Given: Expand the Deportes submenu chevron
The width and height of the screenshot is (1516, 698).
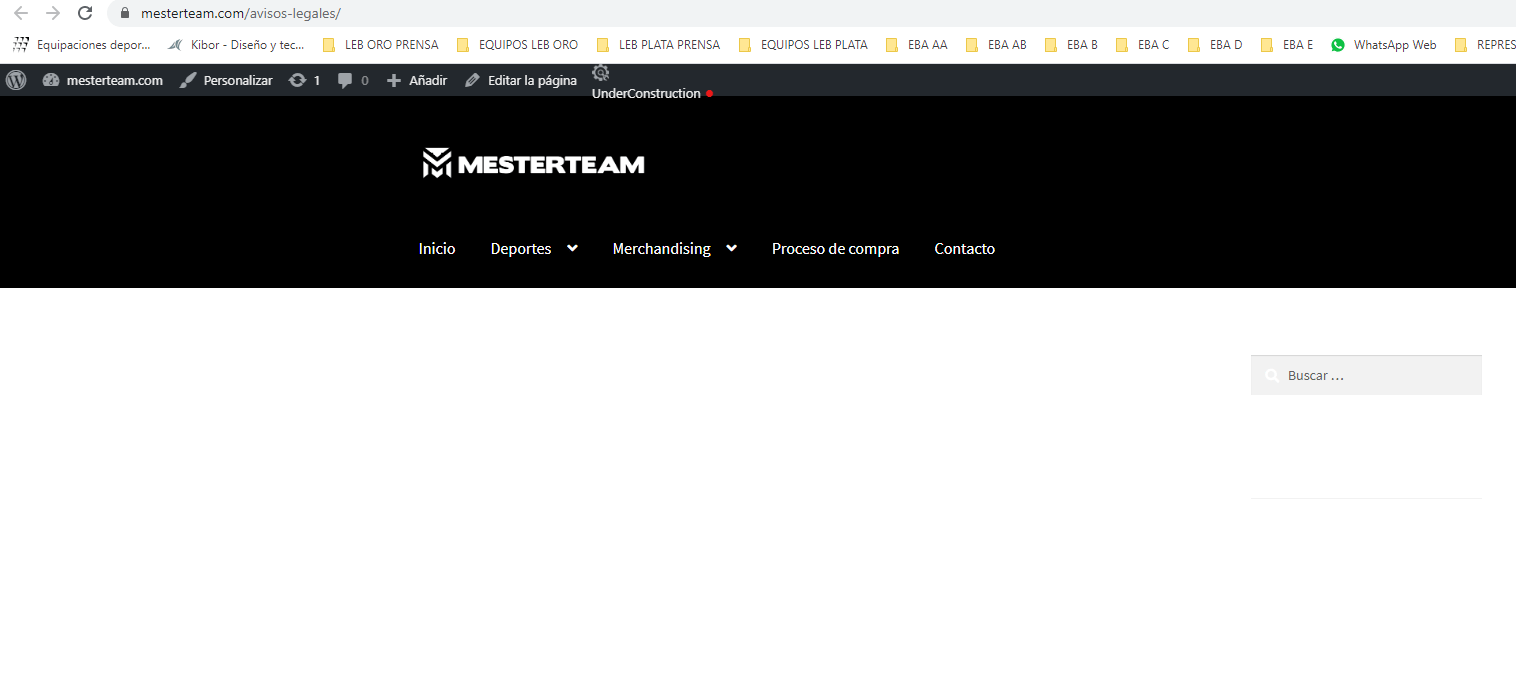Looking at the screenshot, I should [572, 248].
